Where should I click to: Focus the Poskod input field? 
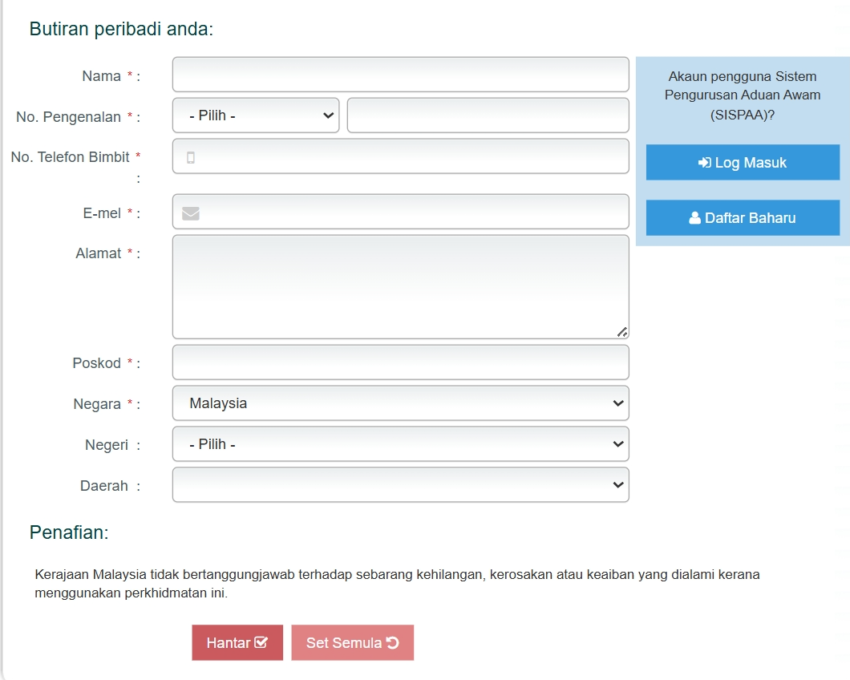point(400,363)
